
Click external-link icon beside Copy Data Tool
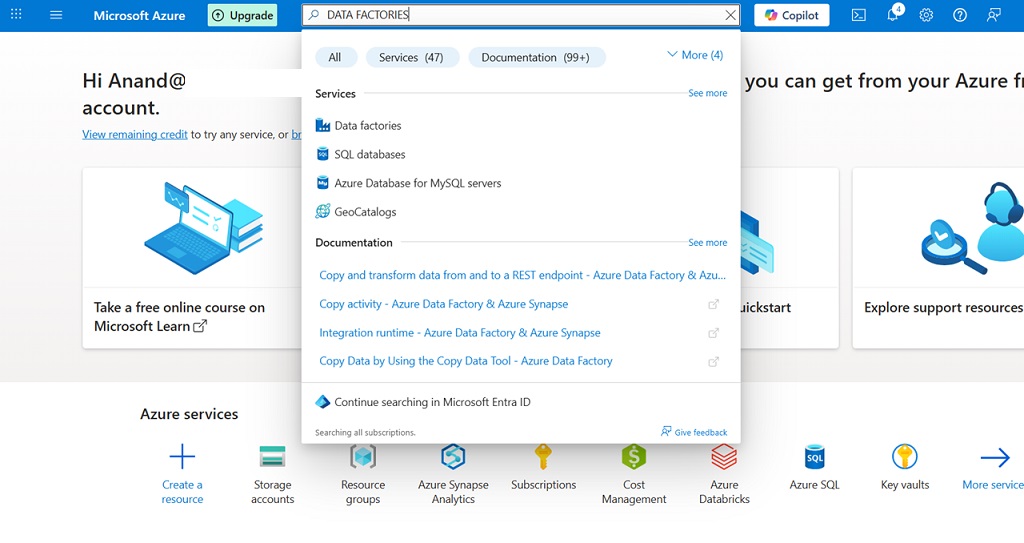(x=714, y=362)
